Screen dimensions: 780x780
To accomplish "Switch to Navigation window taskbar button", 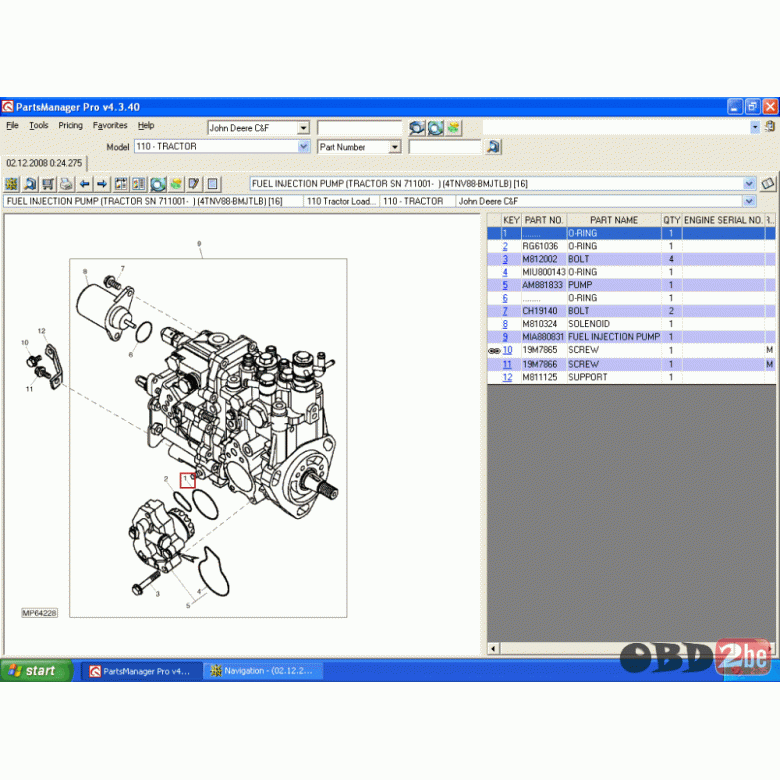I will tap(264, 671).
